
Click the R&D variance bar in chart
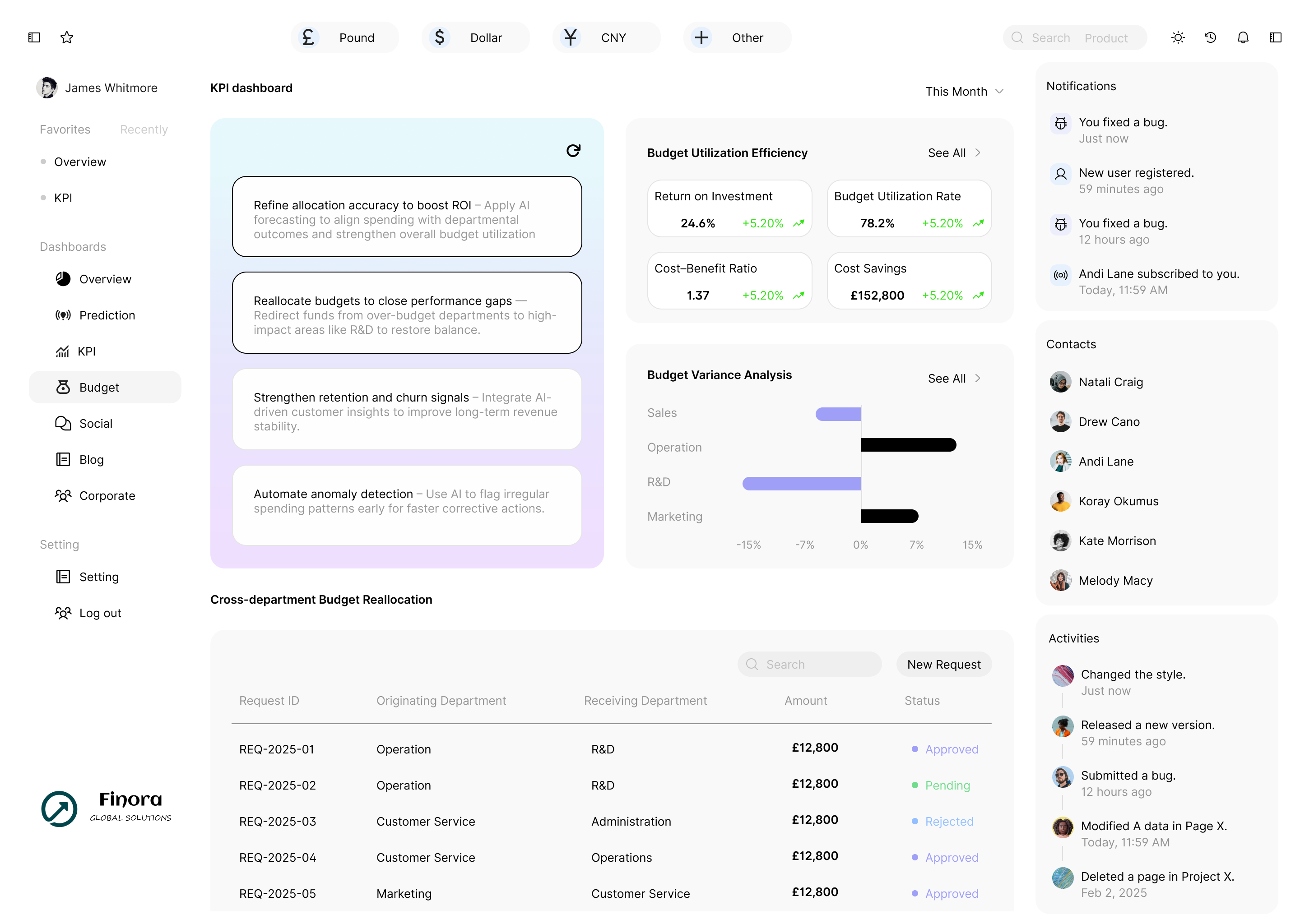tap(801, 484)
